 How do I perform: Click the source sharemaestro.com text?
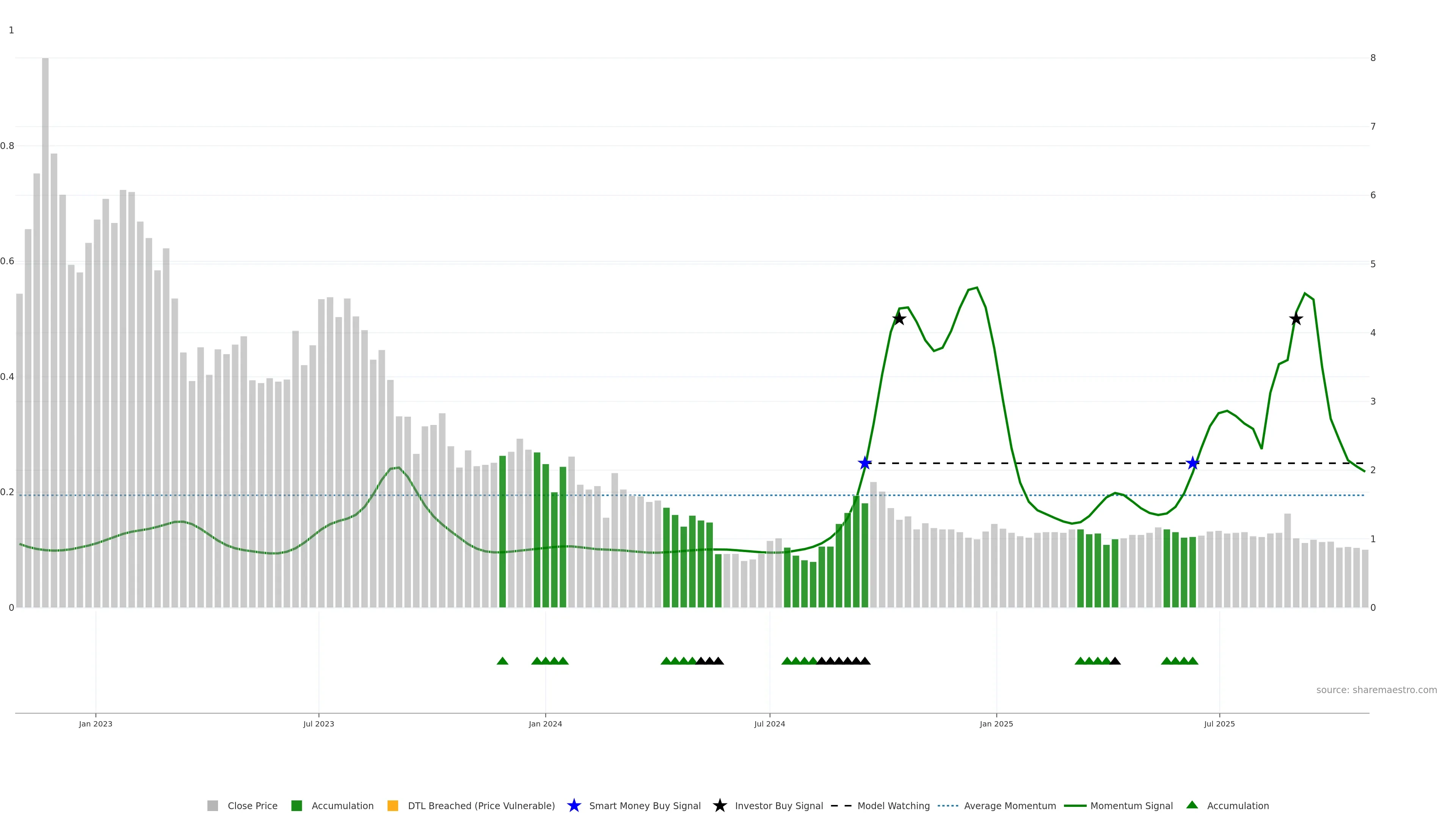click(1376, 690)
